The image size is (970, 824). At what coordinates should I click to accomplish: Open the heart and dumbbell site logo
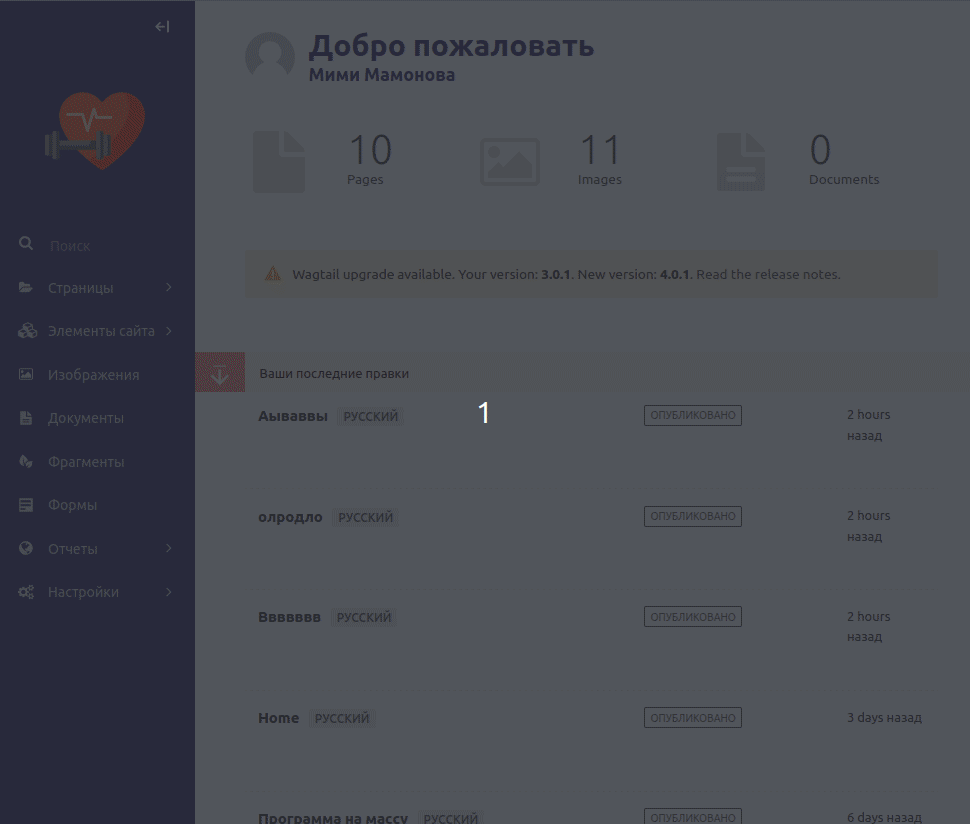tap(95, 131)
